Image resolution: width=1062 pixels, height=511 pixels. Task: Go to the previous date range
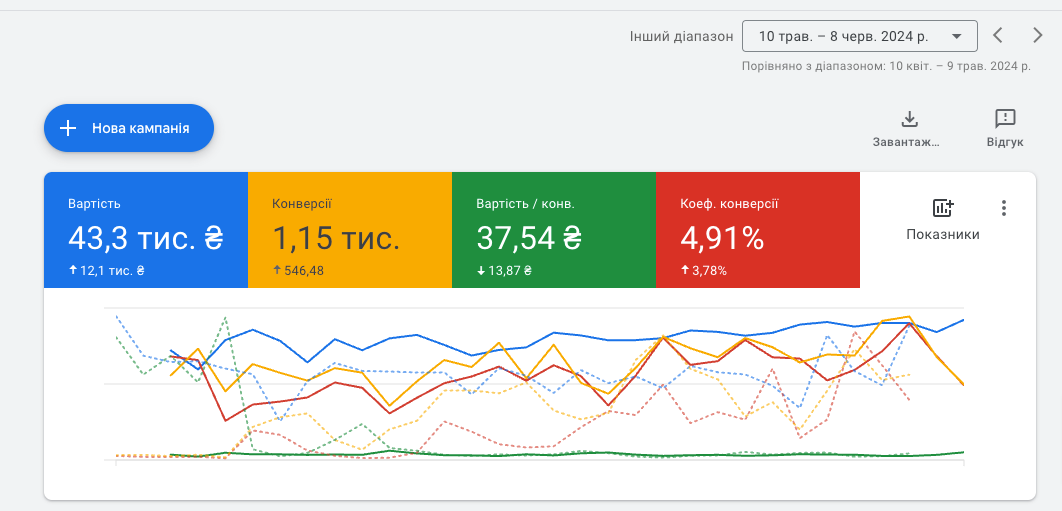[998, 36]
